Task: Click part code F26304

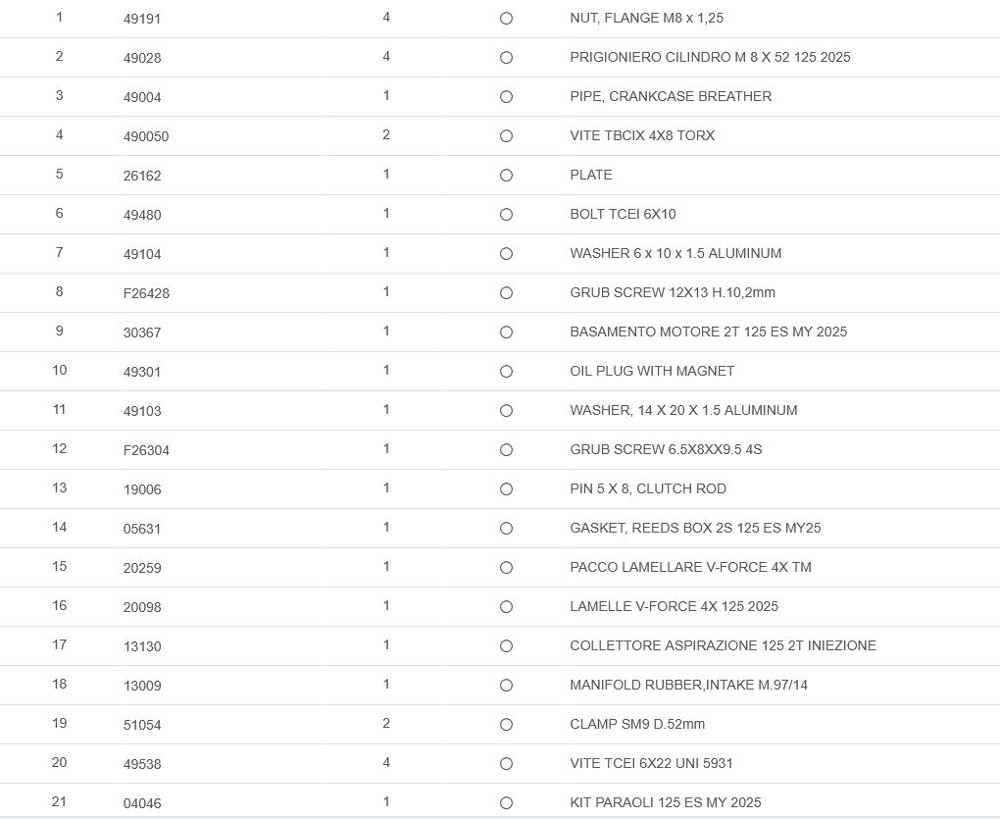Action: click(x=146, y=450)
